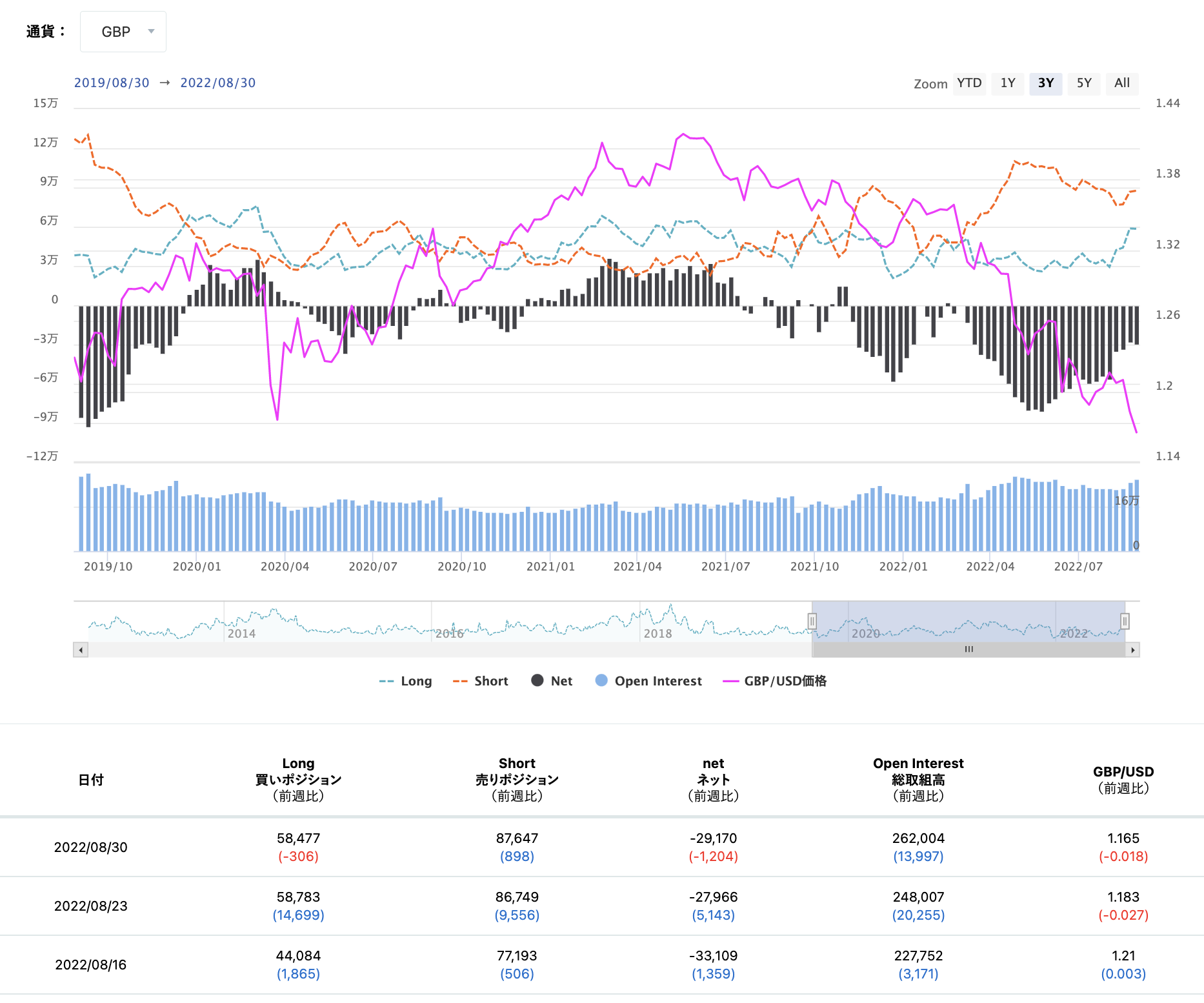Click the 2016 label in navigator

450,634
